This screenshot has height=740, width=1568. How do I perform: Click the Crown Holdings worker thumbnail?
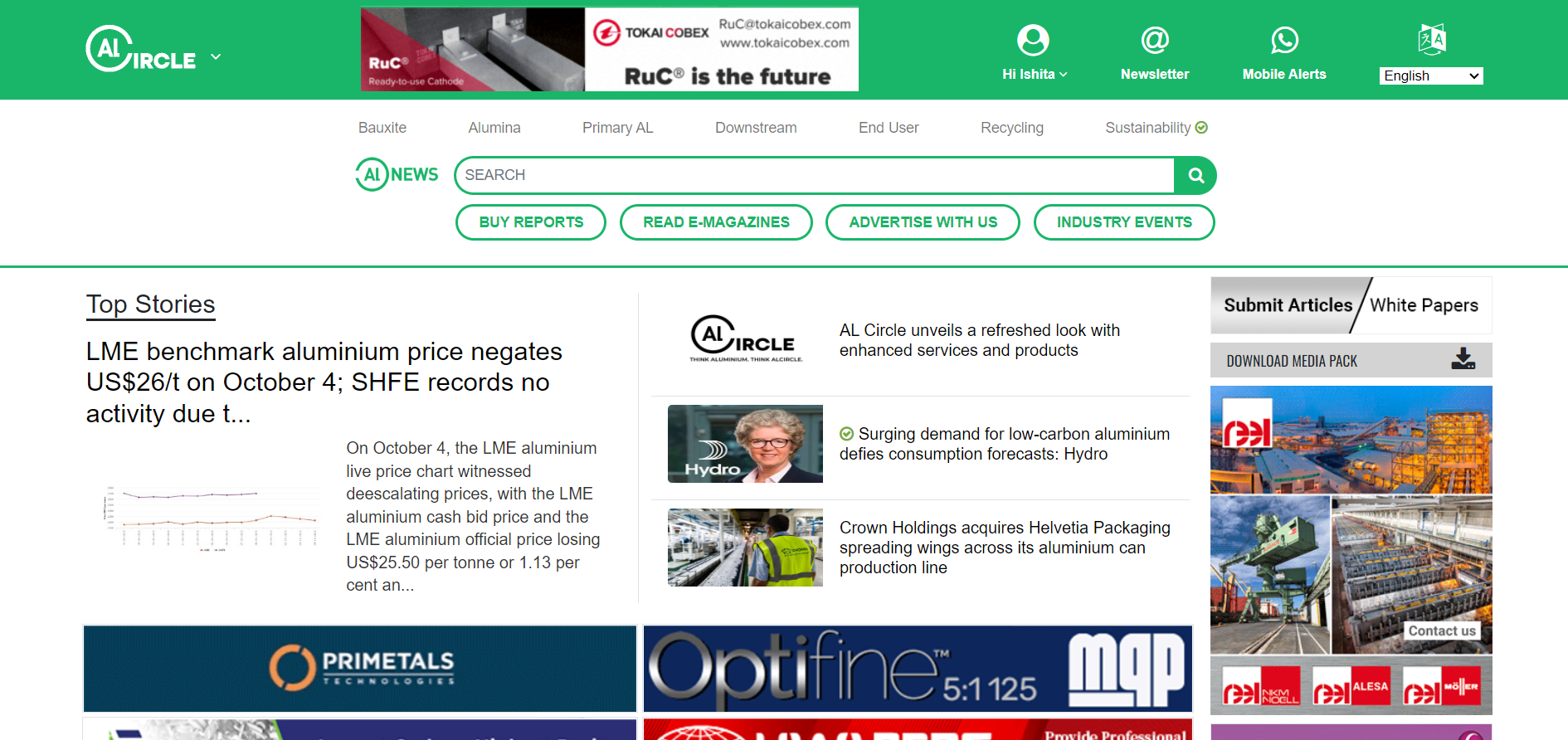[745, 548]
